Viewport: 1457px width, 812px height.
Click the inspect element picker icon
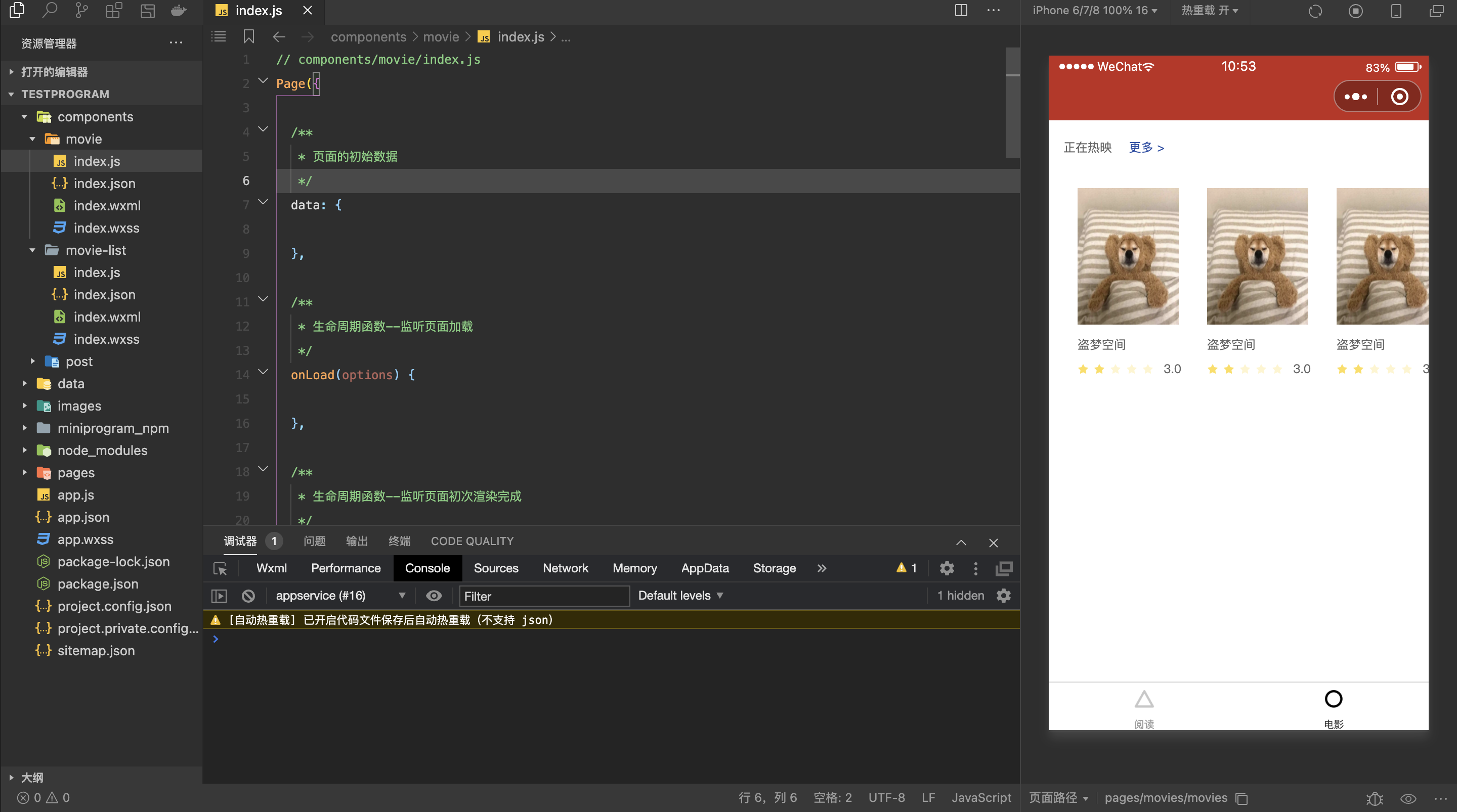click(220, 568)
